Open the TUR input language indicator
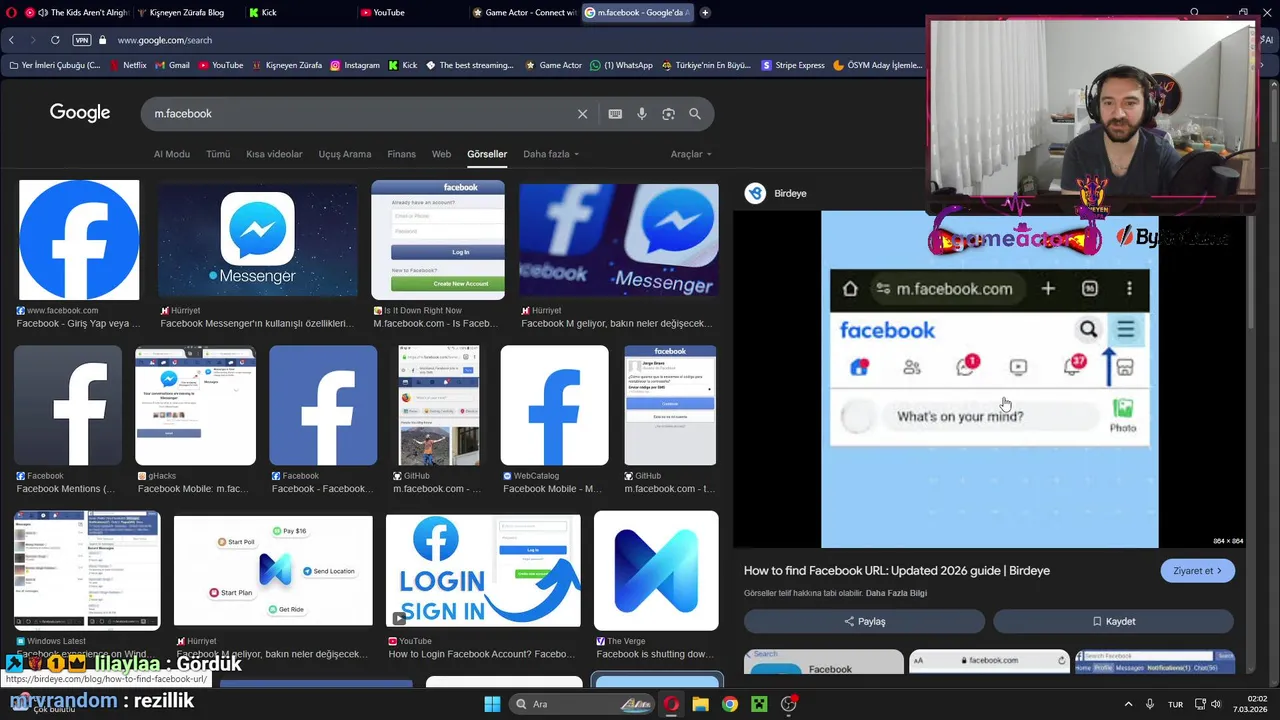This screenshot has width=1280, height=720. click(x=1176, y=704)
